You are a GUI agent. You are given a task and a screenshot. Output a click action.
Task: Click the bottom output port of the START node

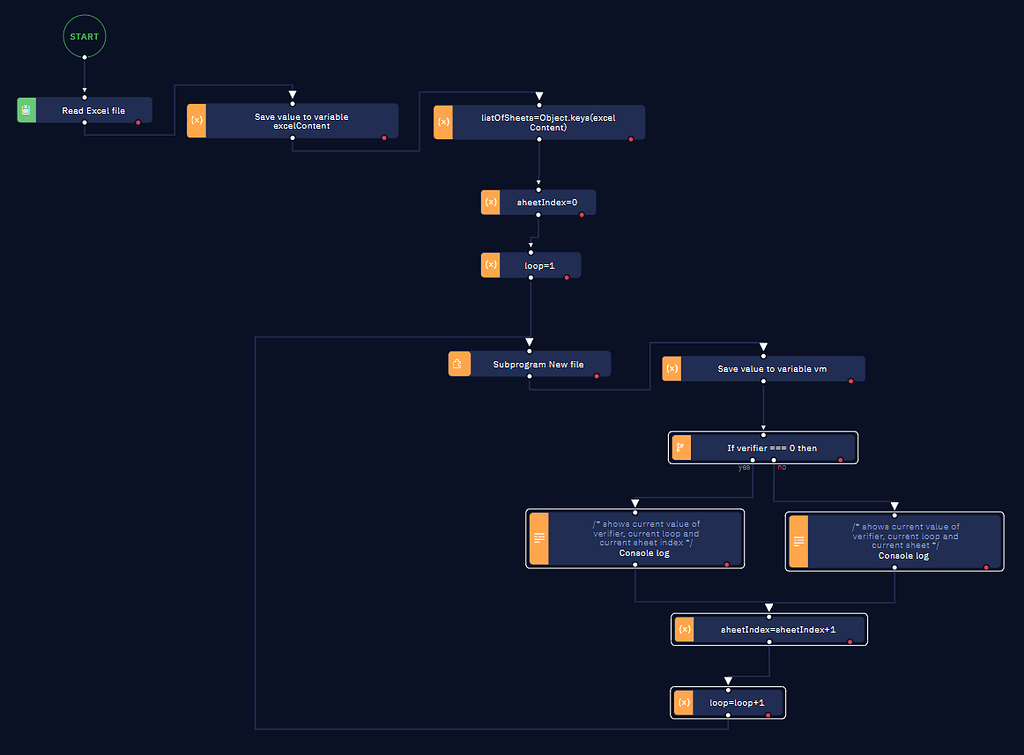84,57
